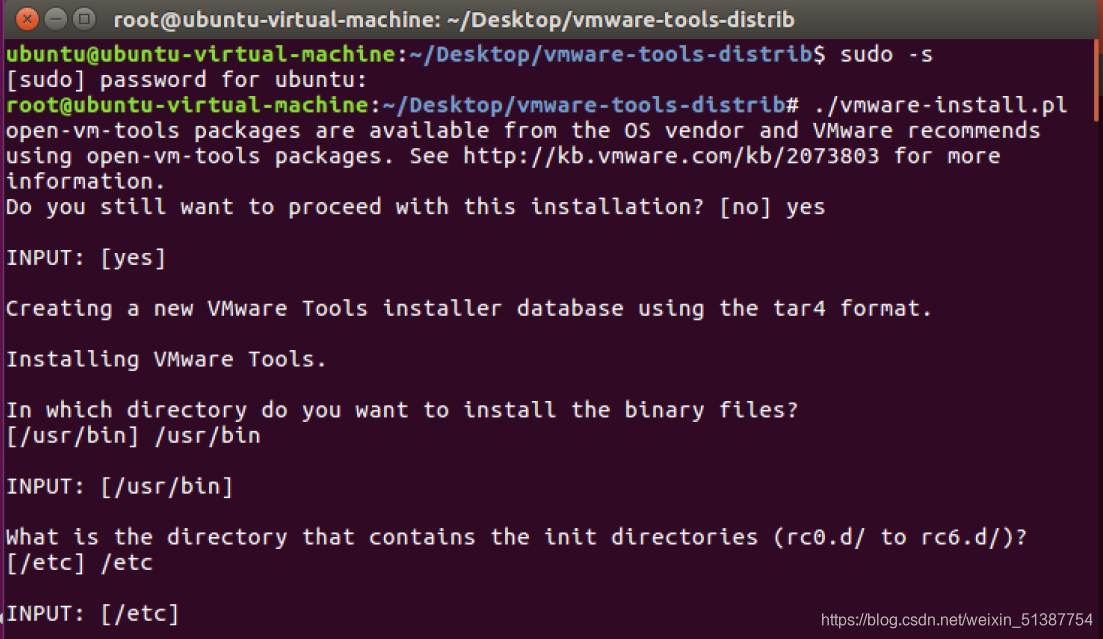The image size is (1103, 639).
Task: Click the '[sudo] password for ubuntu:' line
Action: pyautogui.click(x=187, y=80)
